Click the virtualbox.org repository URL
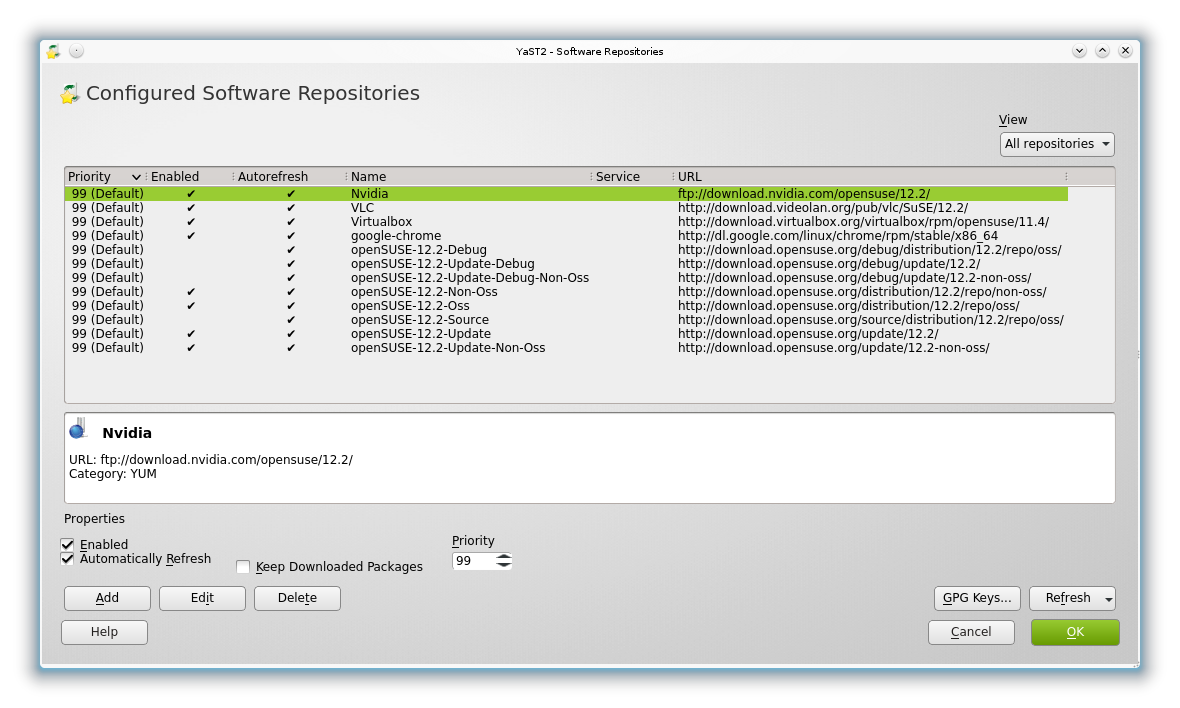1180x708 pixels. [x=863, y=222]
